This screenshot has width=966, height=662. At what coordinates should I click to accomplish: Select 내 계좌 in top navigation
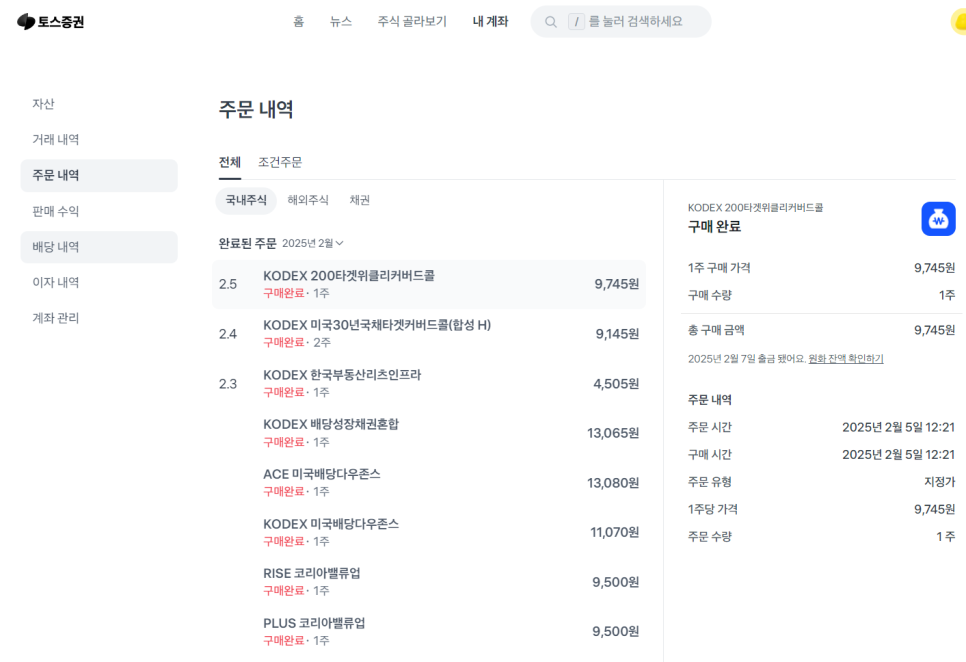(490, 22)
